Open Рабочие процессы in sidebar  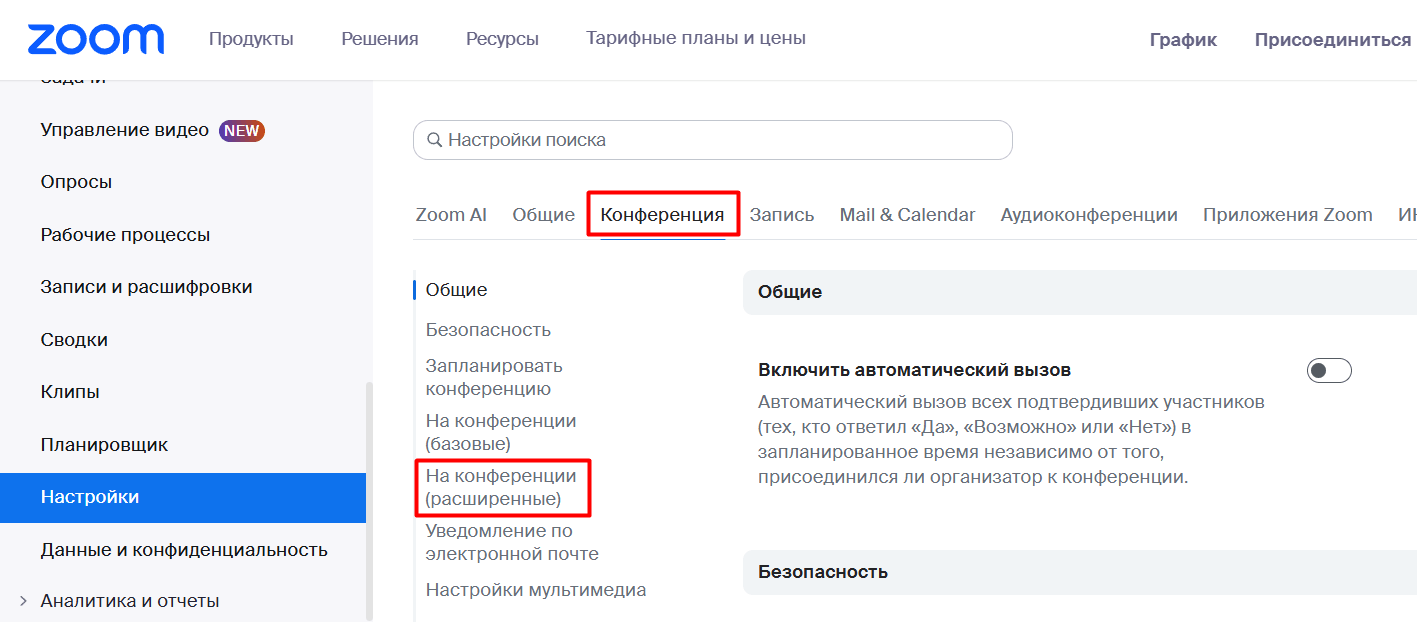coord(125,235)
